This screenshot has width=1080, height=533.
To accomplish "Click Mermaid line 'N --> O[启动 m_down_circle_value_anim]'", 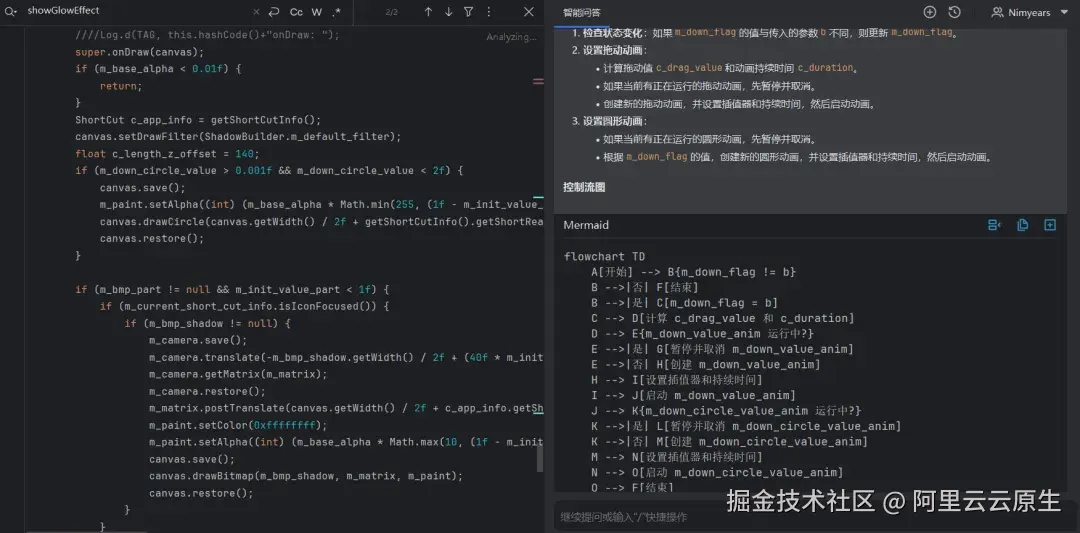I will coord(717,472).
